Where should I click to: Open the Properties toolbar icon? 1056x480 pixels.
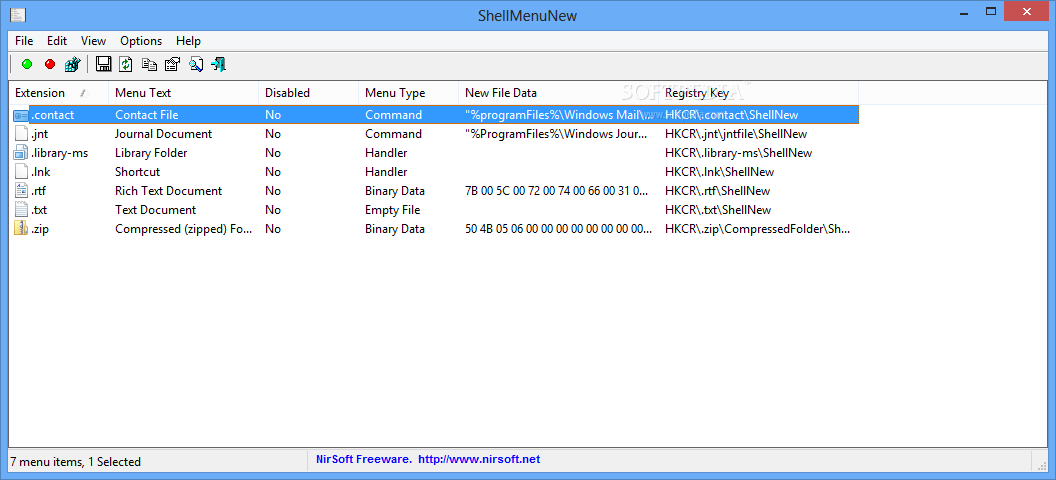click(172, 65)
